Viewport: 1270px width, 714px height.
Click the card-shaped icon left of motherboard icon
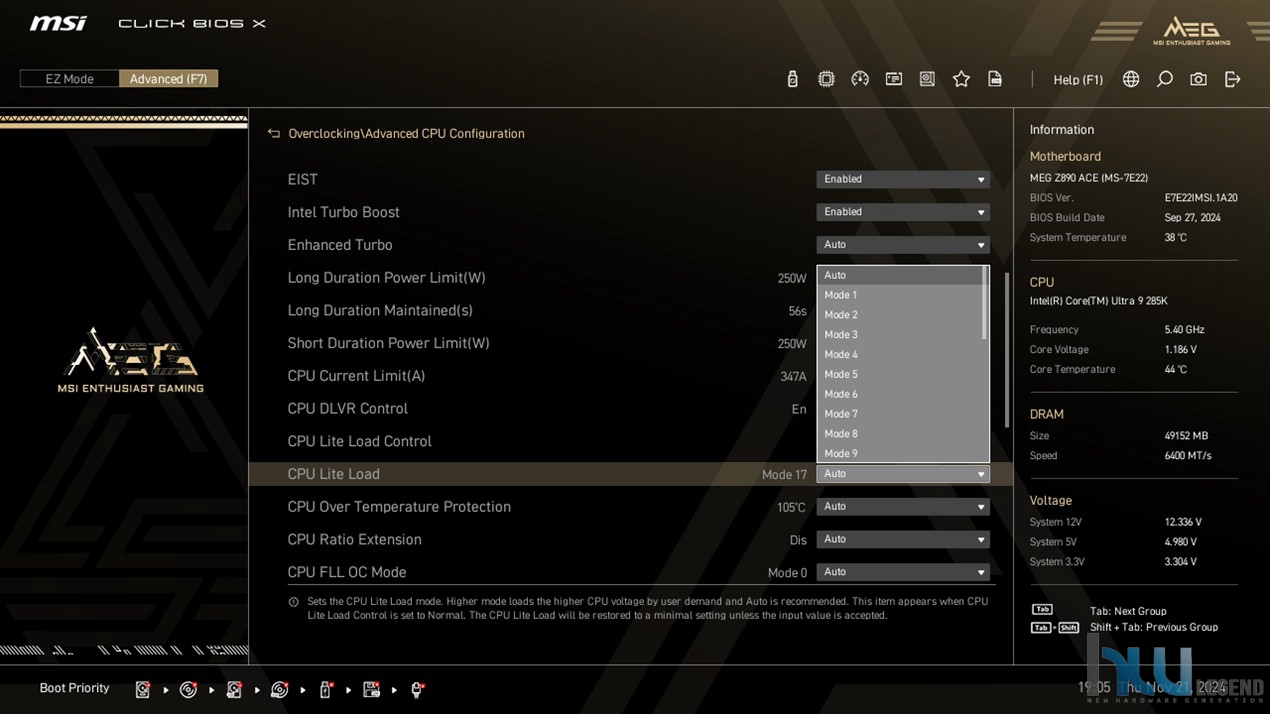tap(894, 79)
